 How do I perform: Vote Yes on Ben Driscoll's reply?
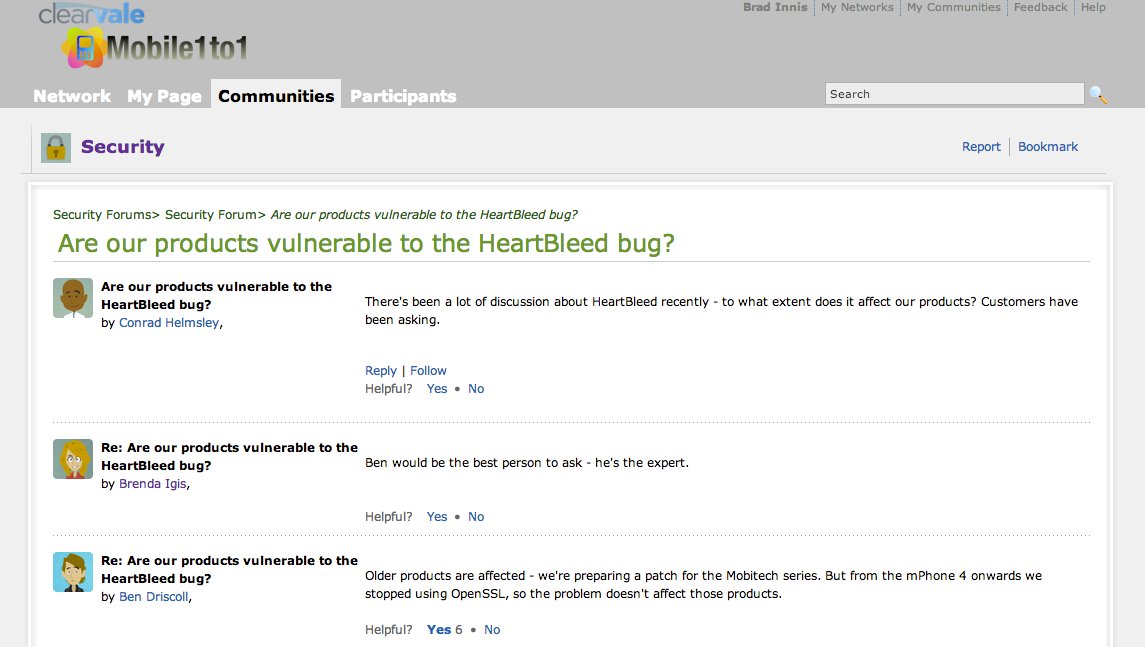(x=439, y=629)
